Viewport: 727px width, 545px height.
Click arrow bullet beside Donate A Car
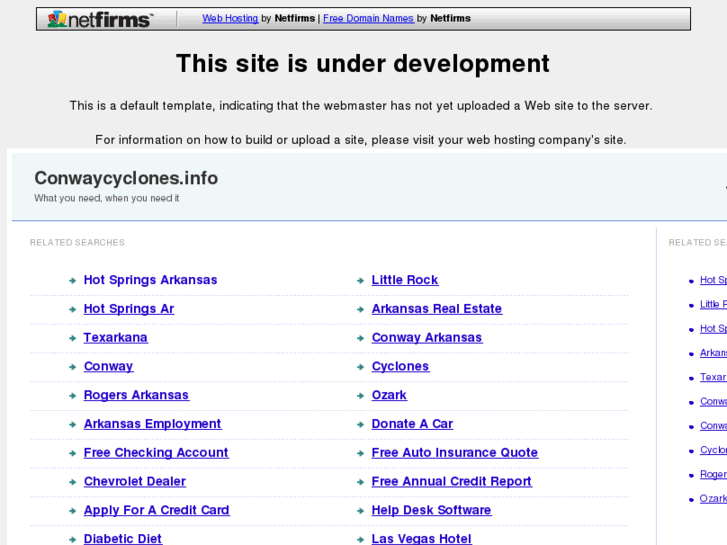[360, 424]
